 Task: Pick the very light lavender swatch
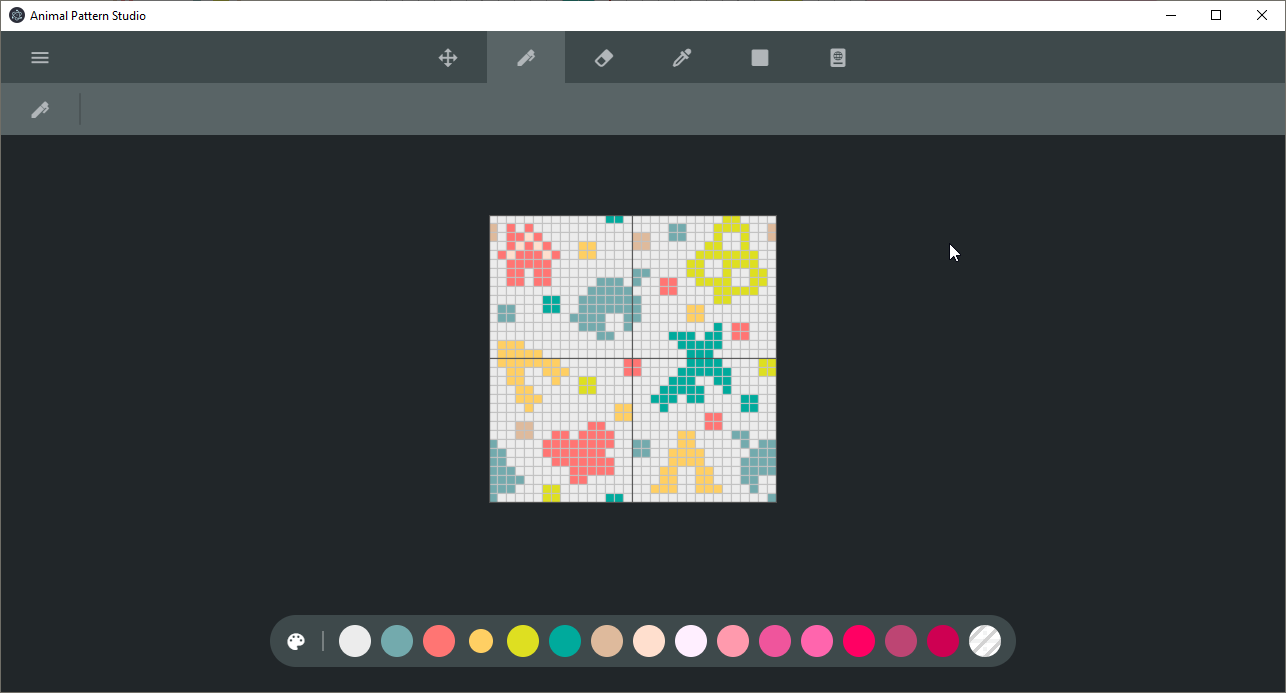[691, 641]
